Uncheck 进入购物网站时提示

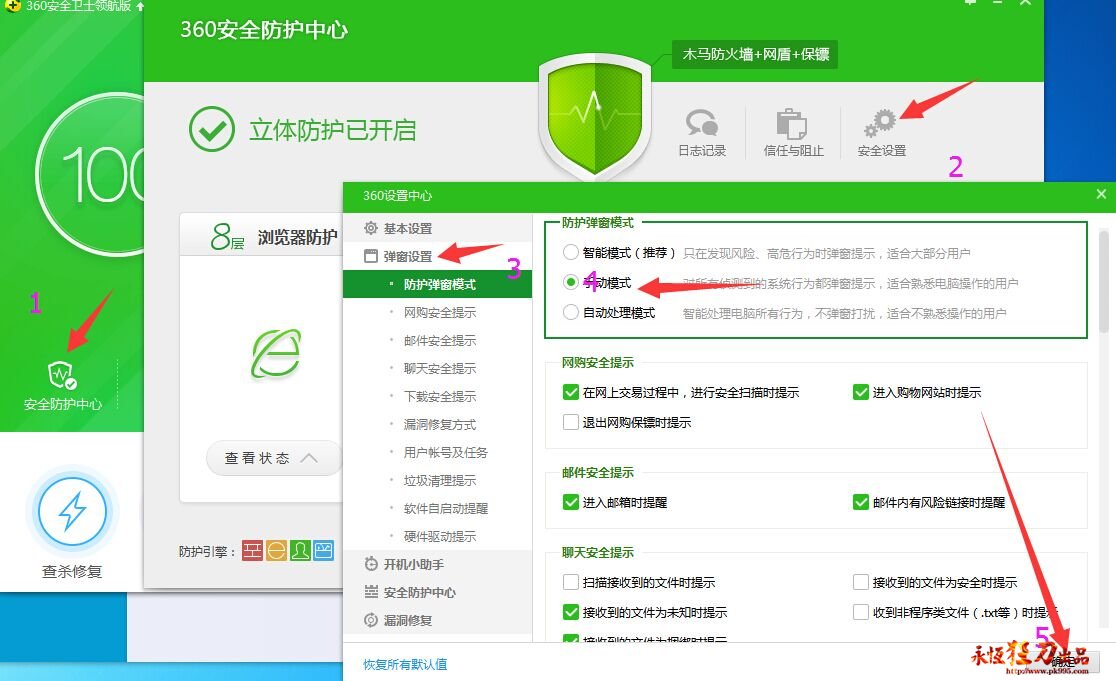860,392
